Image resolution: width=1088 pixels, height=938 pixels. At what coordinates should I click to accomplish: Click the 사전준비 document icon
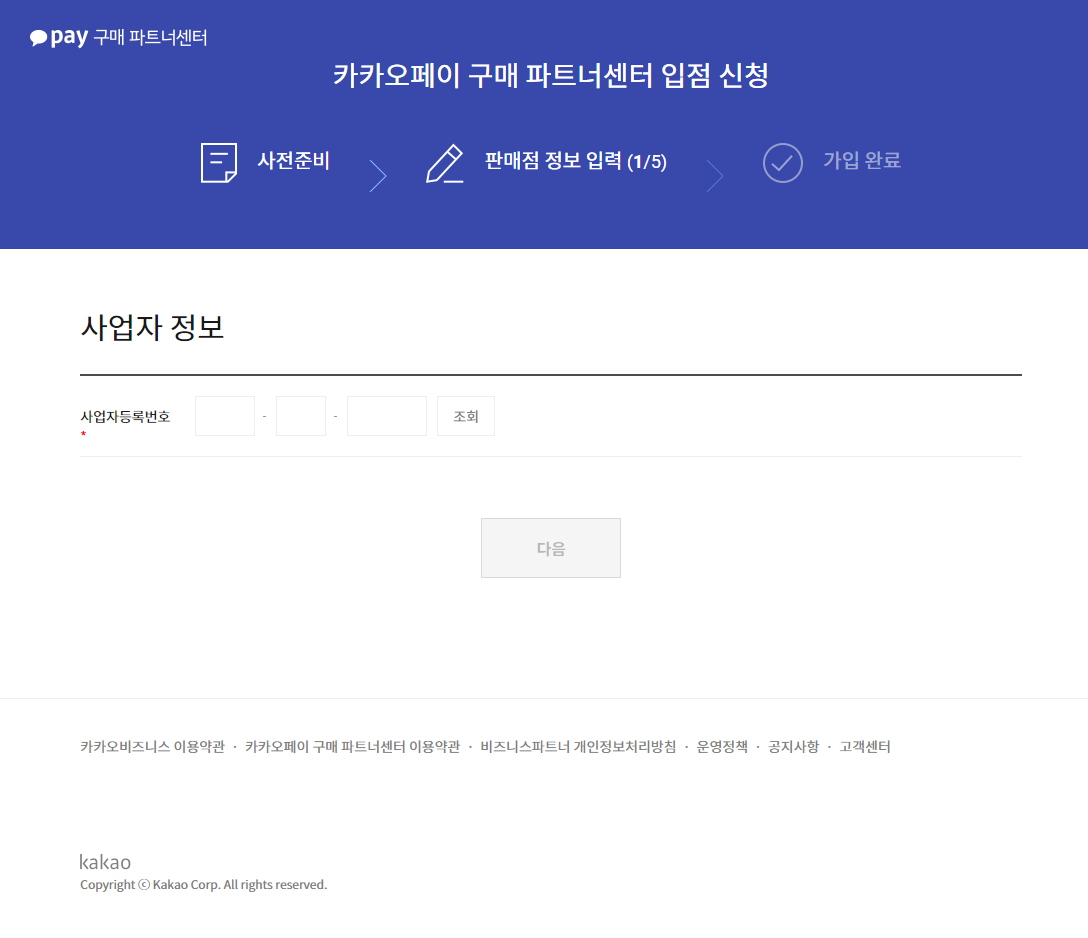(x=219, y=162)
